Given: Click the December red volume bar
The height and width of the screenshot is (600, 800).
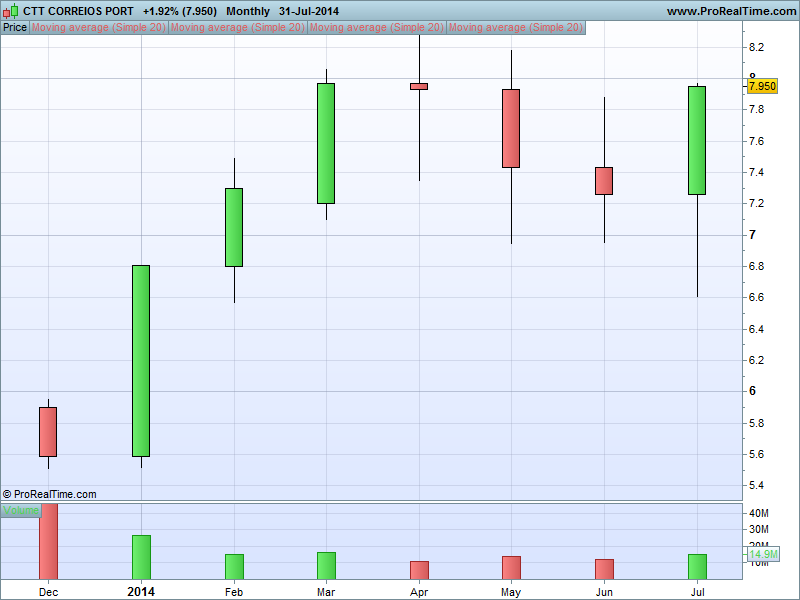Looking at the screenshot, I should pyautogui.click(x=48, y=541).
